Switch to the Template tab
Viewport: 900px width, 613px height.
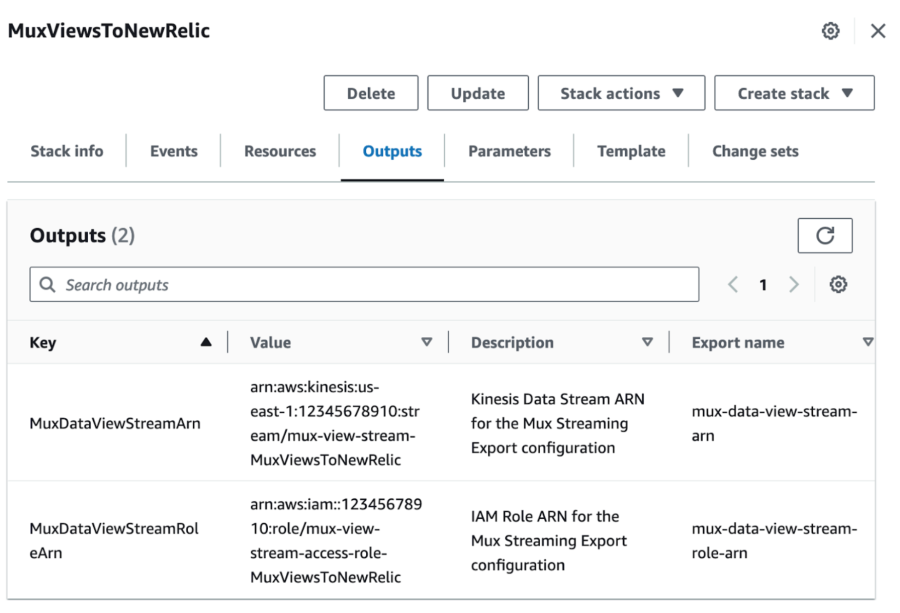click(631, 151)
